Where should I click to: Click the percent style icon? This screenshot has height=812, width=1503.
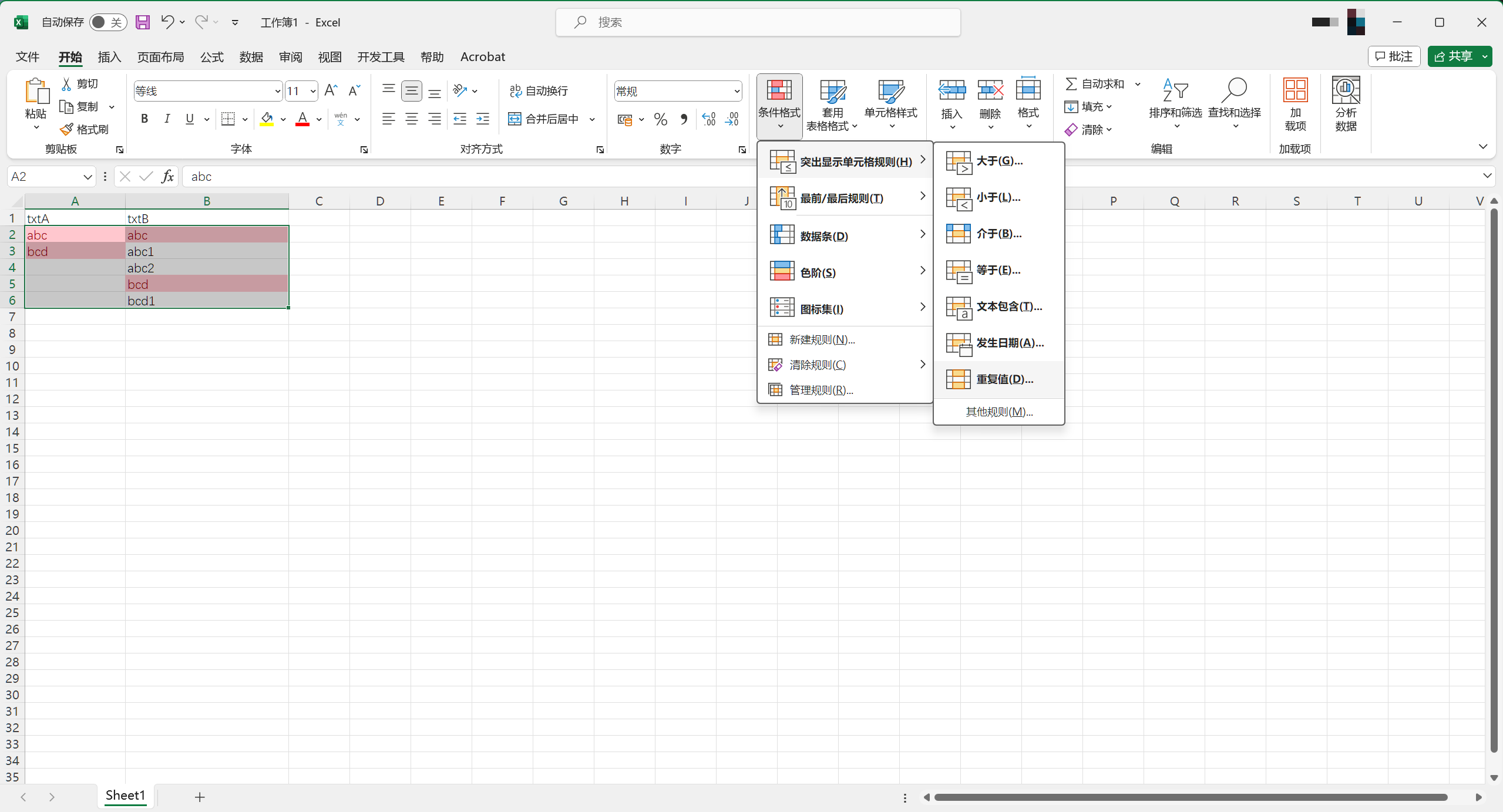coord(660,120)
